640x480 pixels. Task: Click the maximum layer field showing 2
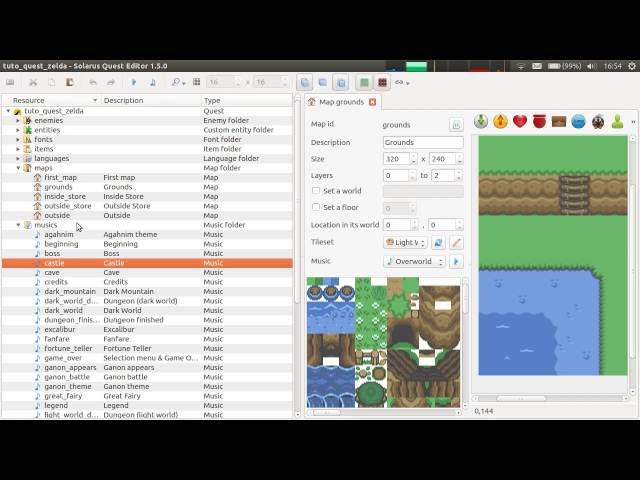click(x=446, y=176)
